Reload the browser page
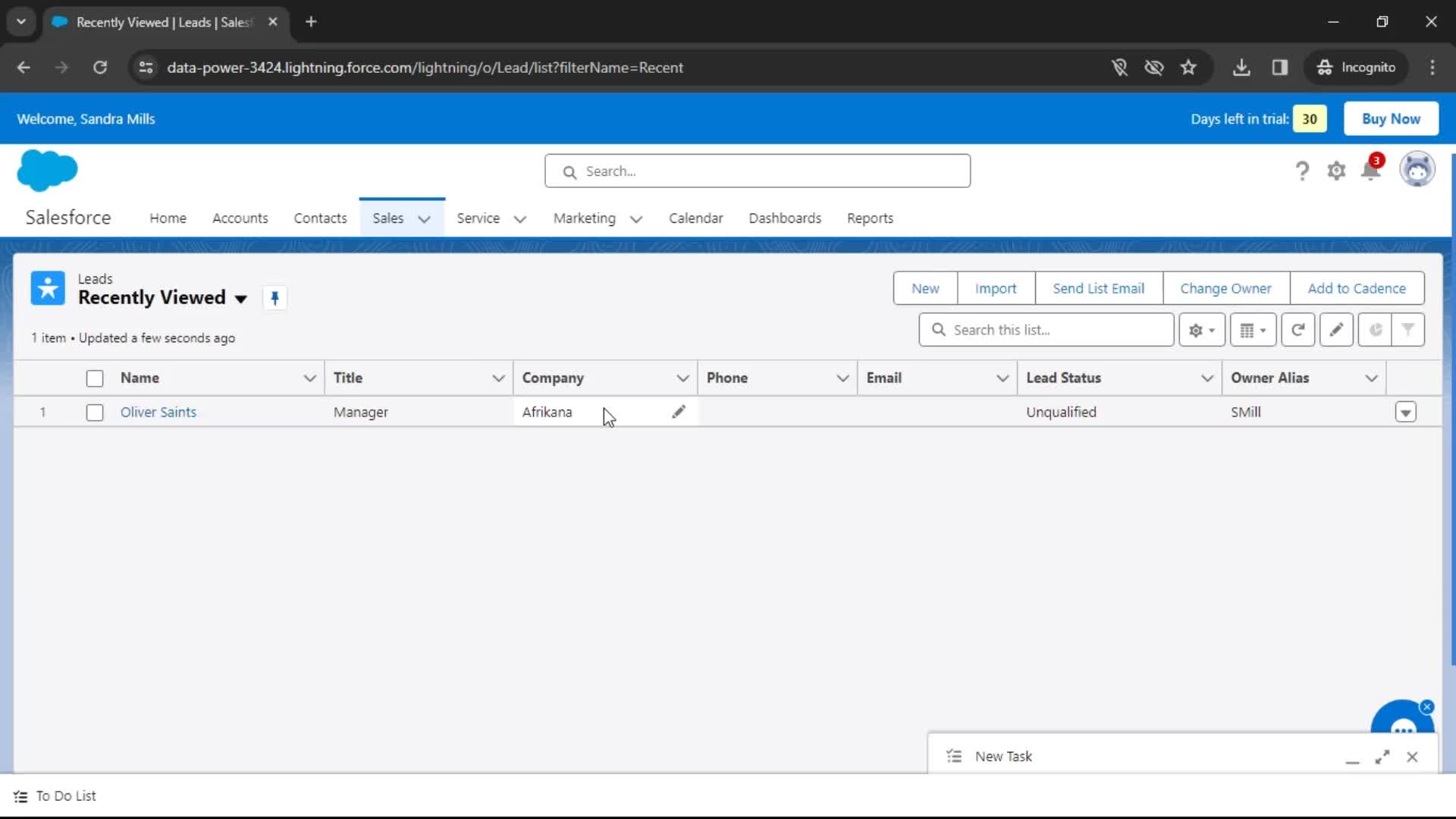This screenshot has width=1456, height=819. coord(100,67)
